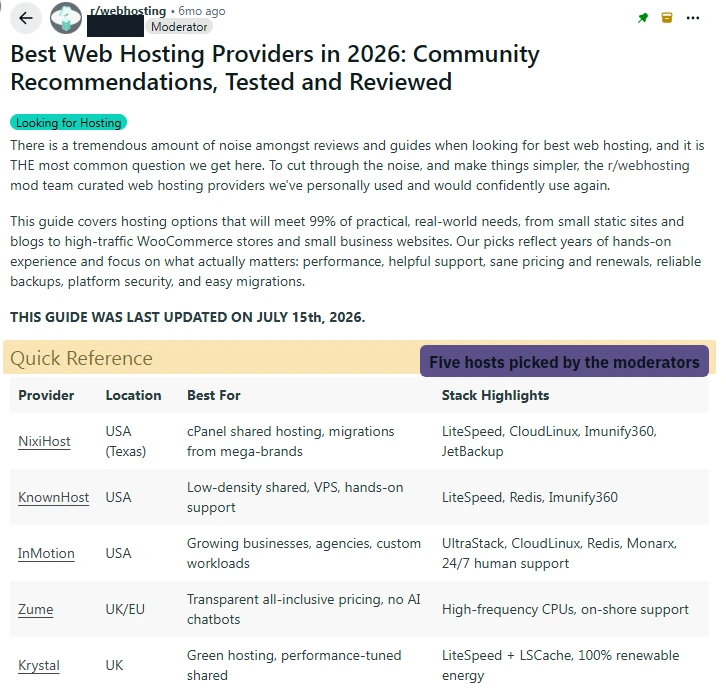The image size is (726, 694).
Task: Click the 'Low-density shared, VPS' cell
Action: pos(295,497)
